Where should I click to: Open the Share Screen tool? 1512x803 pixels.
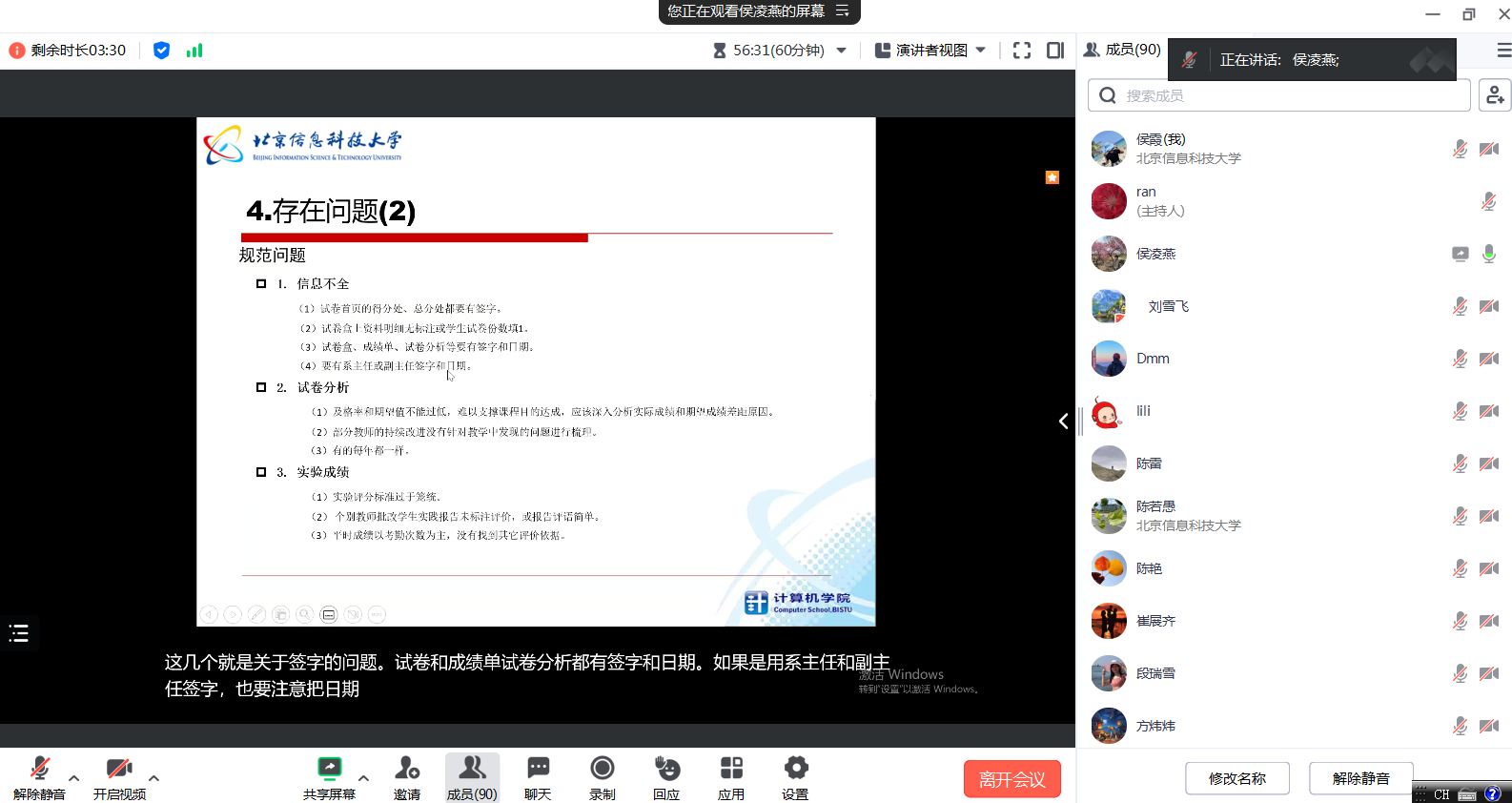point(329,777)
